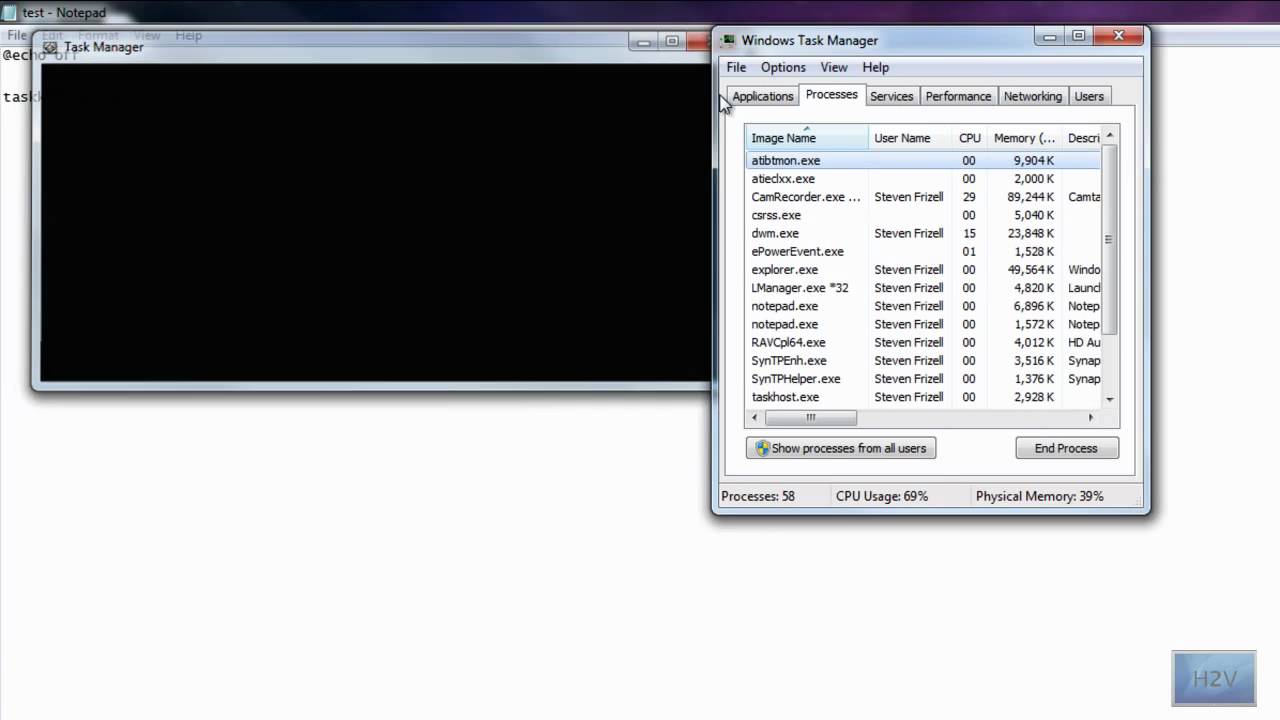
Task: Sort processes by CPU column header
Action: click(x=970, y=138)
